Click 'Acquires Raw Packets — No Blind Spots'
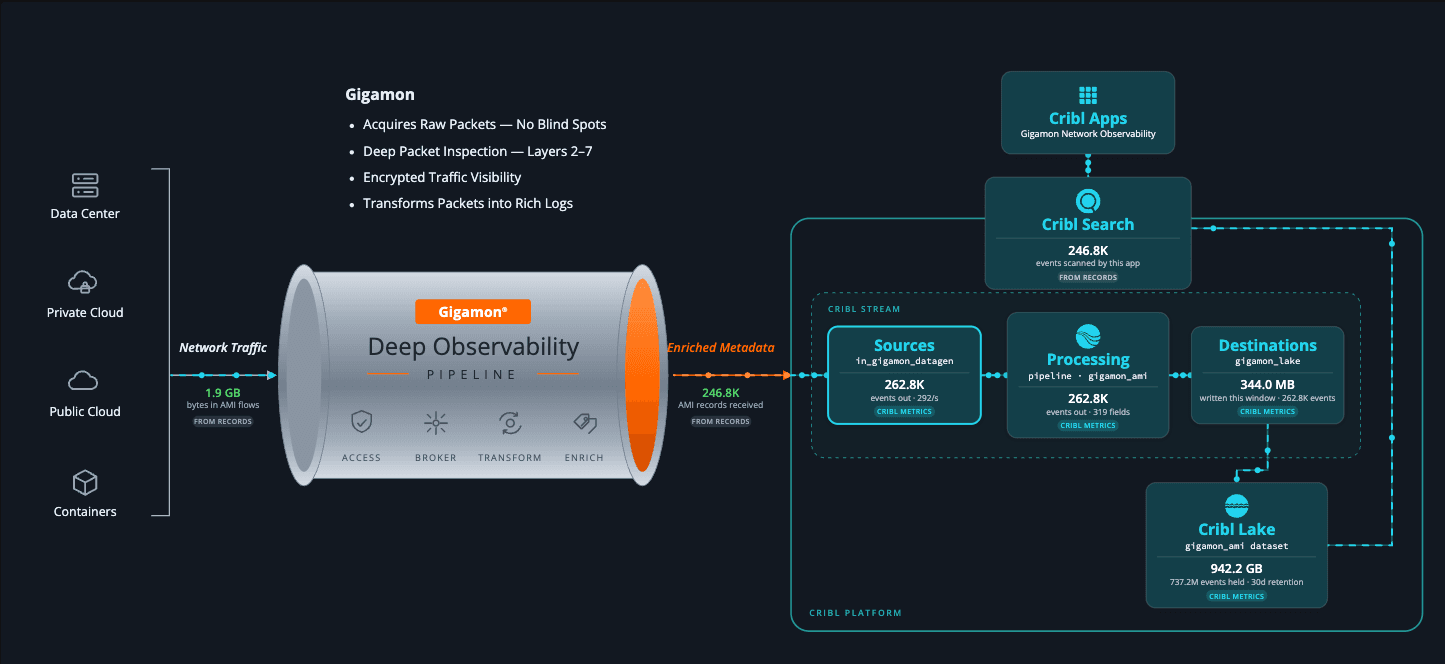The width and height of the screenshot is (1445, 664). (x=485, y=125)
